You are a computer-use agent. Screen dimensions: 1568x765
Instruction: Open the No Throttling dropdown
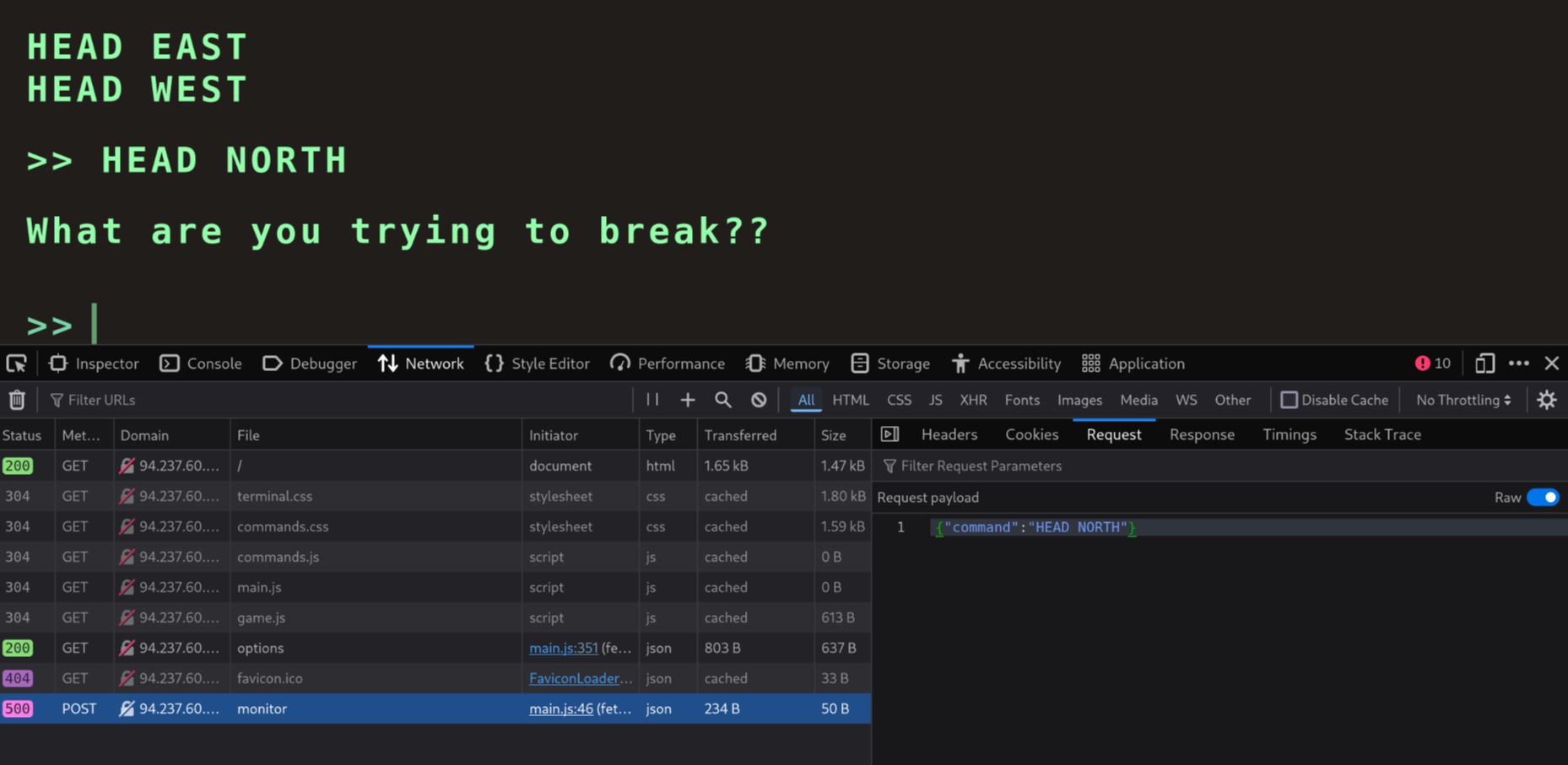[1463, 400]
